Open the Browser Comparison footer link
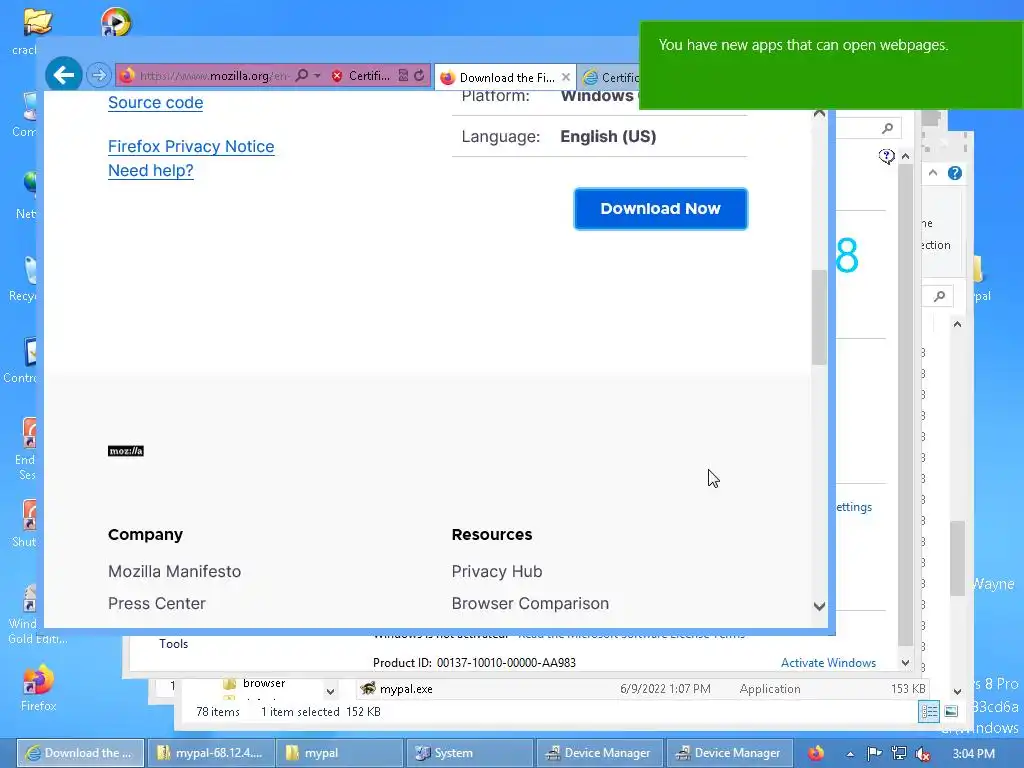The width and height of the screenshot is (1024, 768). 530,603
